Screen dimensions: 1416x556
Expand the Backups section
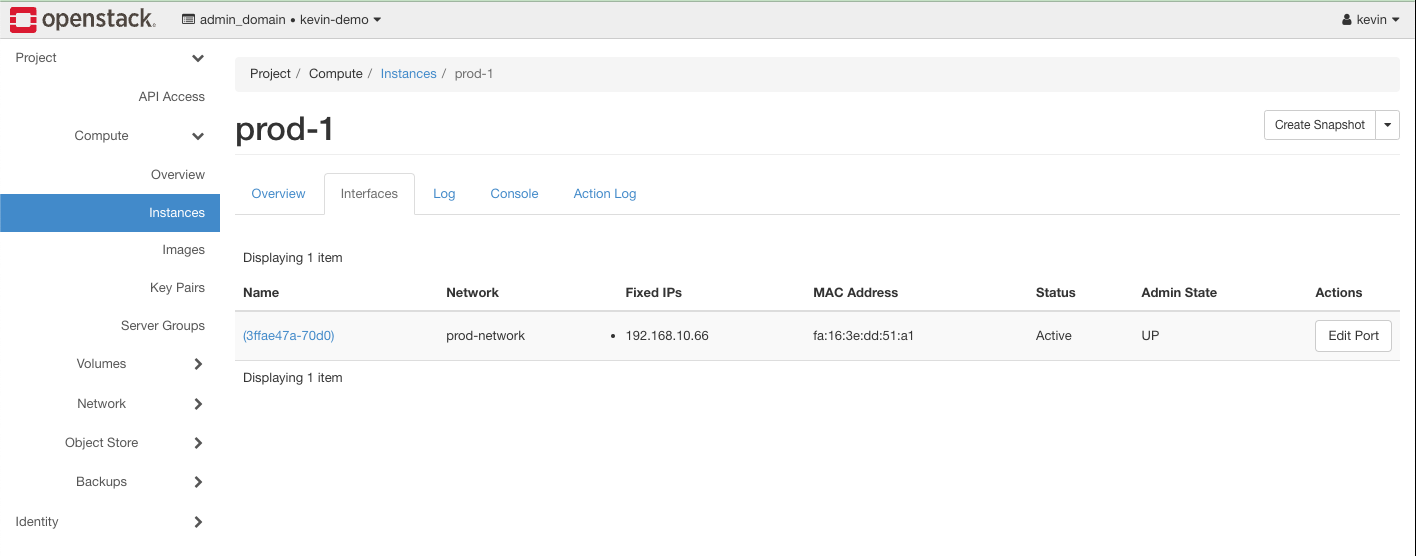click(198, 482)
